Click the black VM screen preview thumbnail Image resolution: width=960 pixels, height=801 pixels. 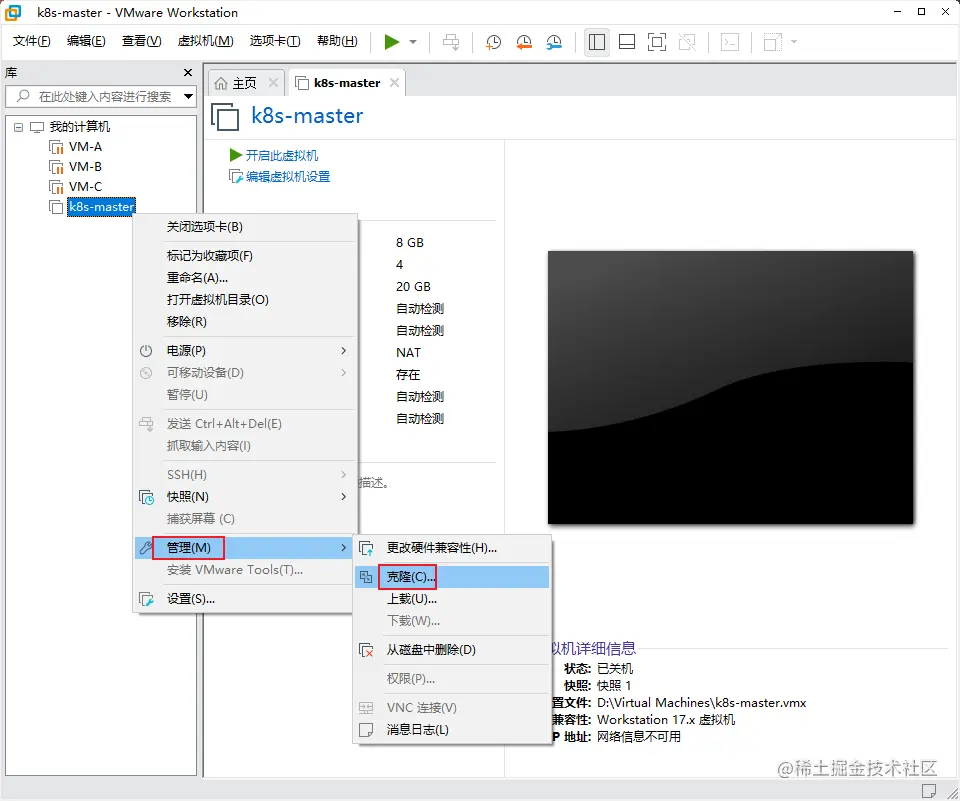(730, 387)
